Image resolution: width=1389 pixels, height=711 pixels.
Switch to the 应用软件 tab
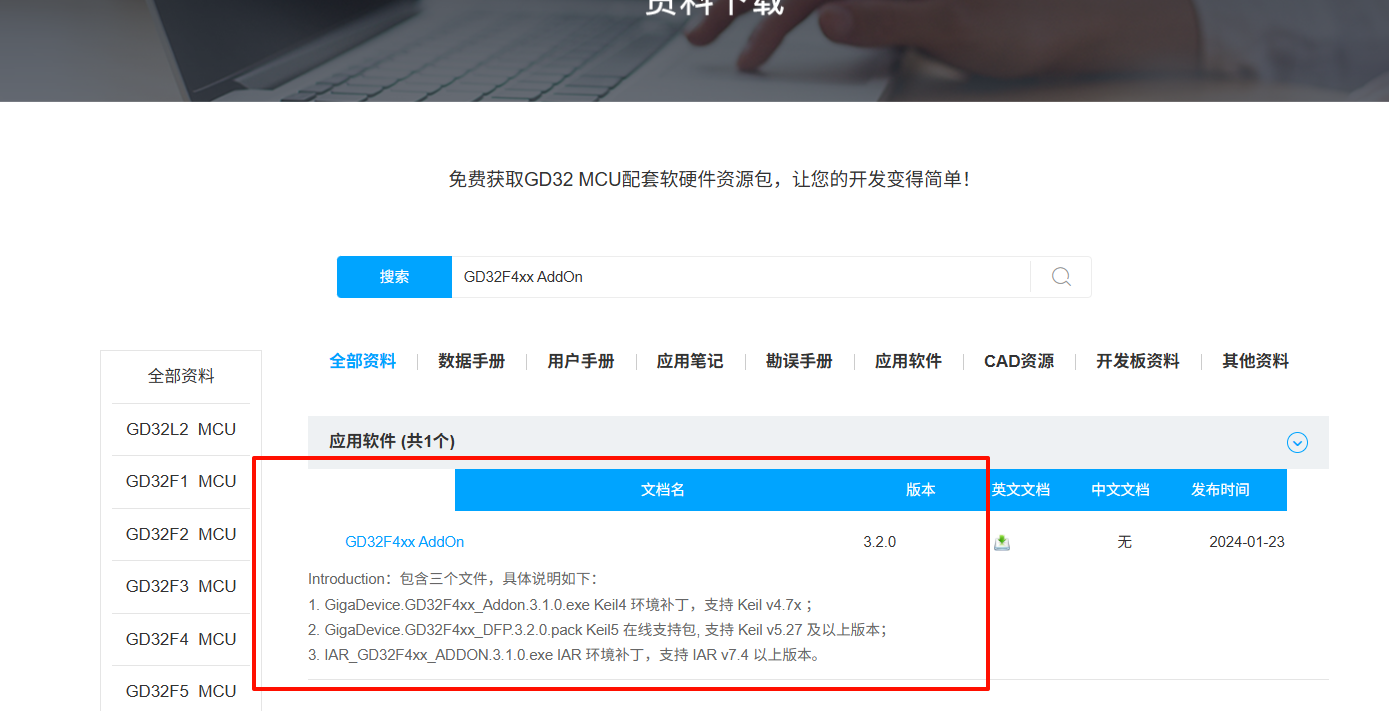click(908, 361)
